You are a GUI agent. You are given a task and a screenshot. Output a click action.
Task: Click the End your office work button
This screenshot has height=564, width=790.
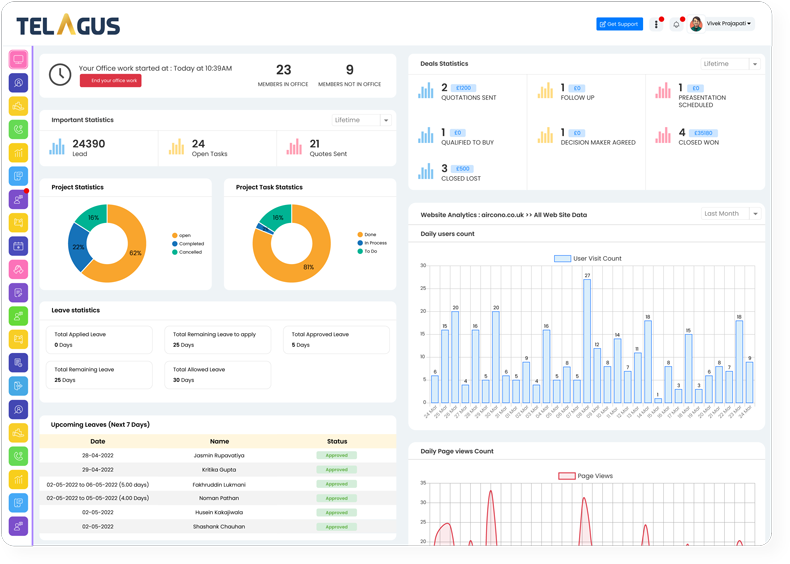coord(110,81)
